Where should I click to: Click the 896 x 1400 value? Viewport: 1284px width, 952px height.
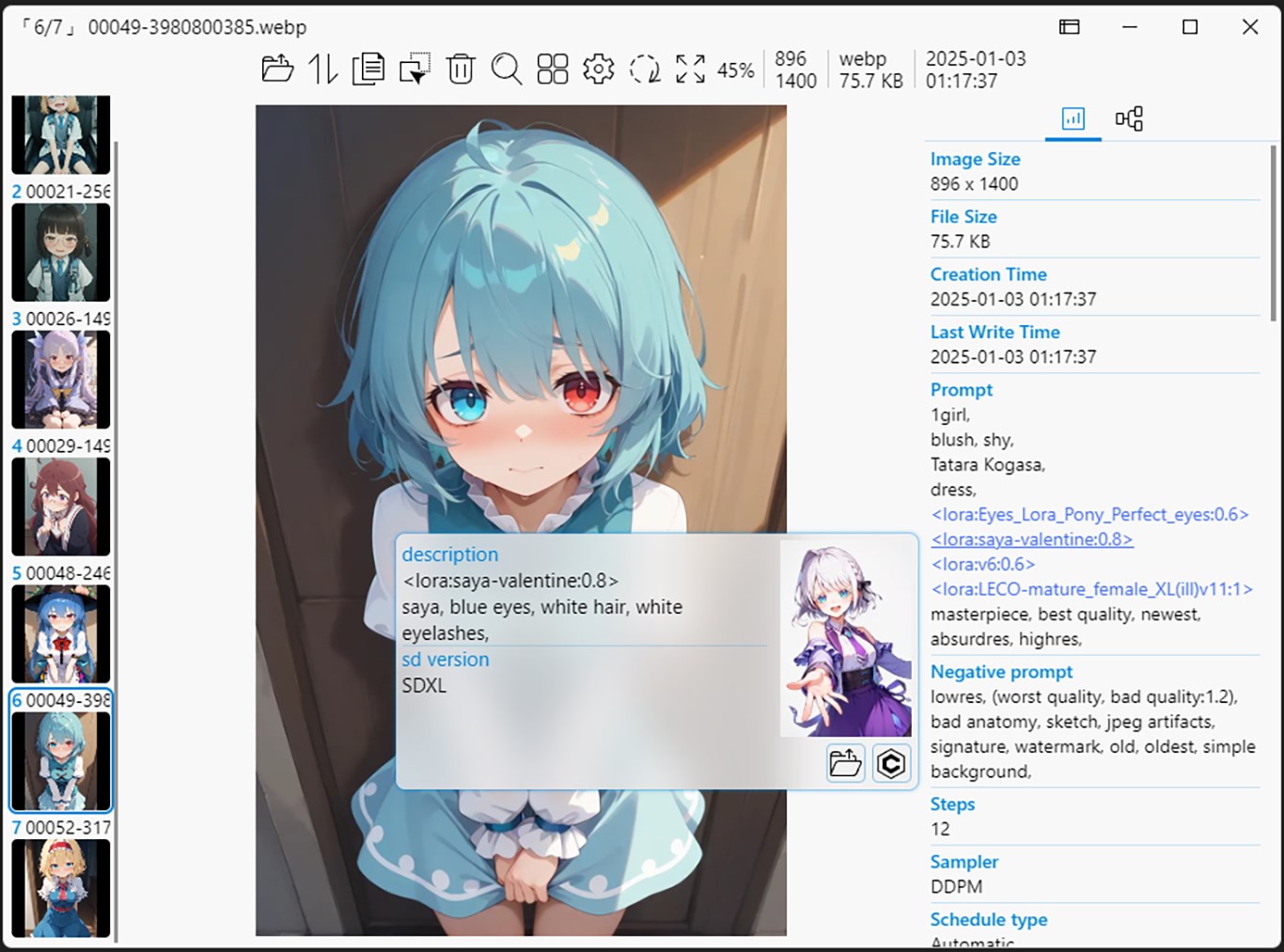pyautogui.click(x=974, y=184)
